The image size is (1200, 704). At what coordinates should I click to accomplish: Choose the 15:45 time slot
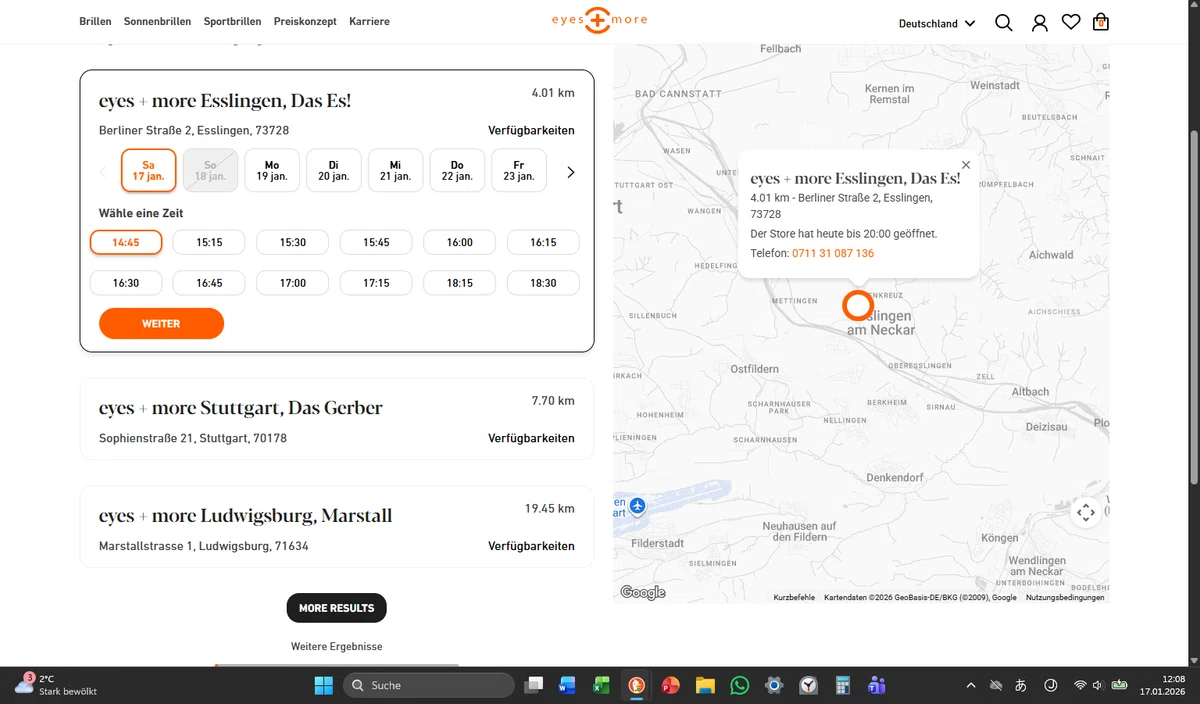(376, 242)
